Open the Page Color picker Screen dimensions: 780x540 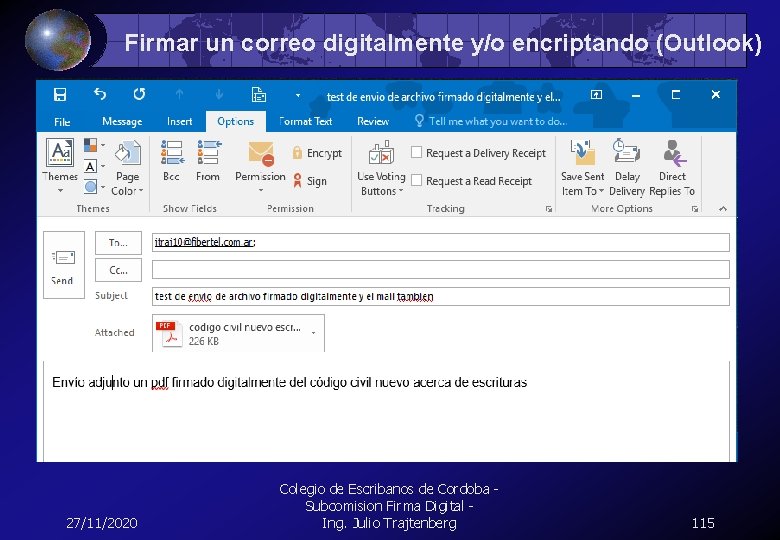pos(127,168)
